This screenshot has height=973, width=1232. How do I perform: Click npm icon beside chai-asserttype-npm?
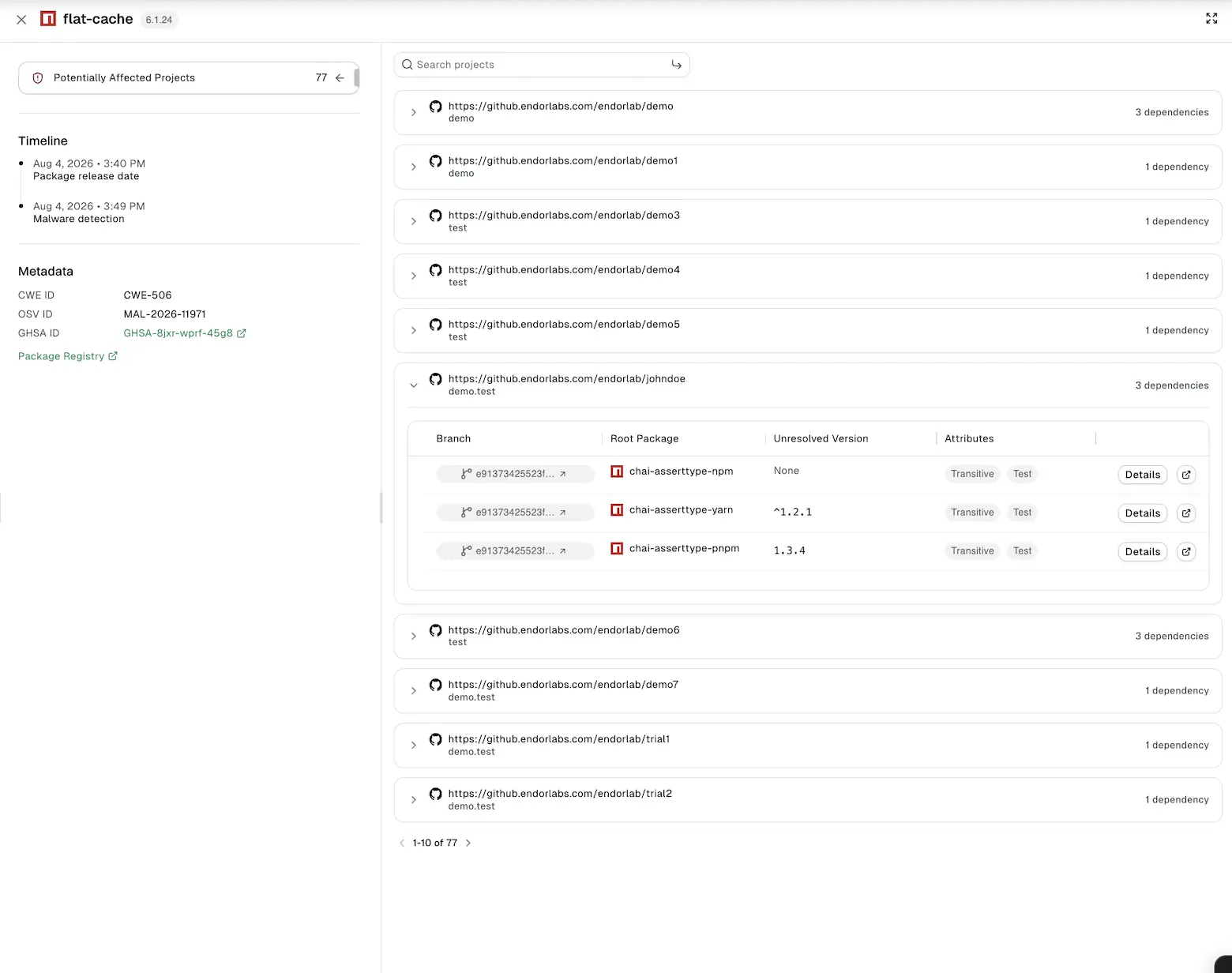[x=617, y=471]
